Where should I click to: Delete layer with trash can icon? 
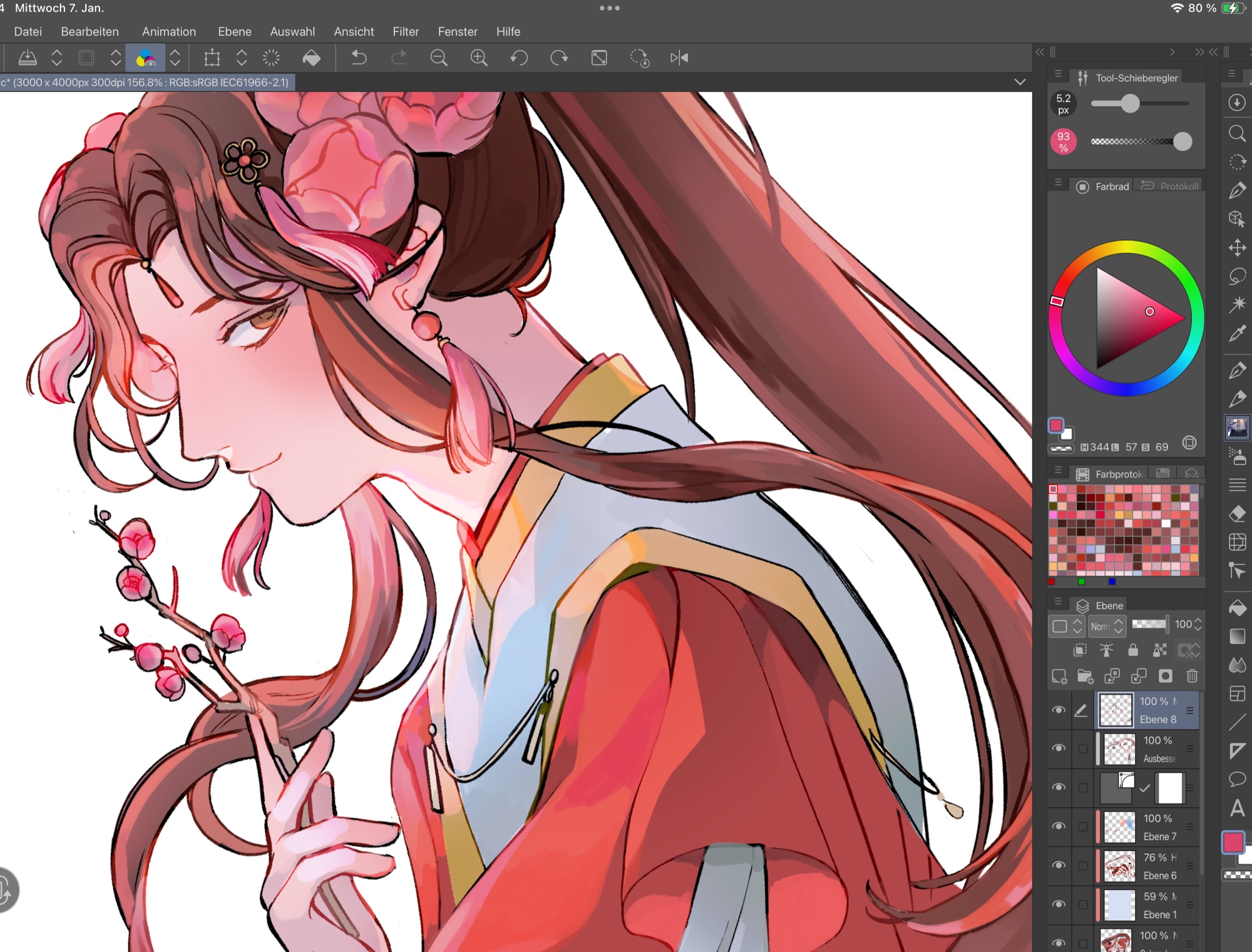point(1192,676)
